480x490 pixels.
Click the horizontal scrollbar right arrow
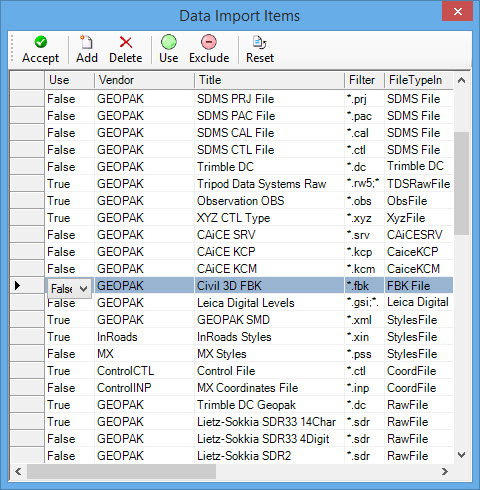[x=445, y=471]
